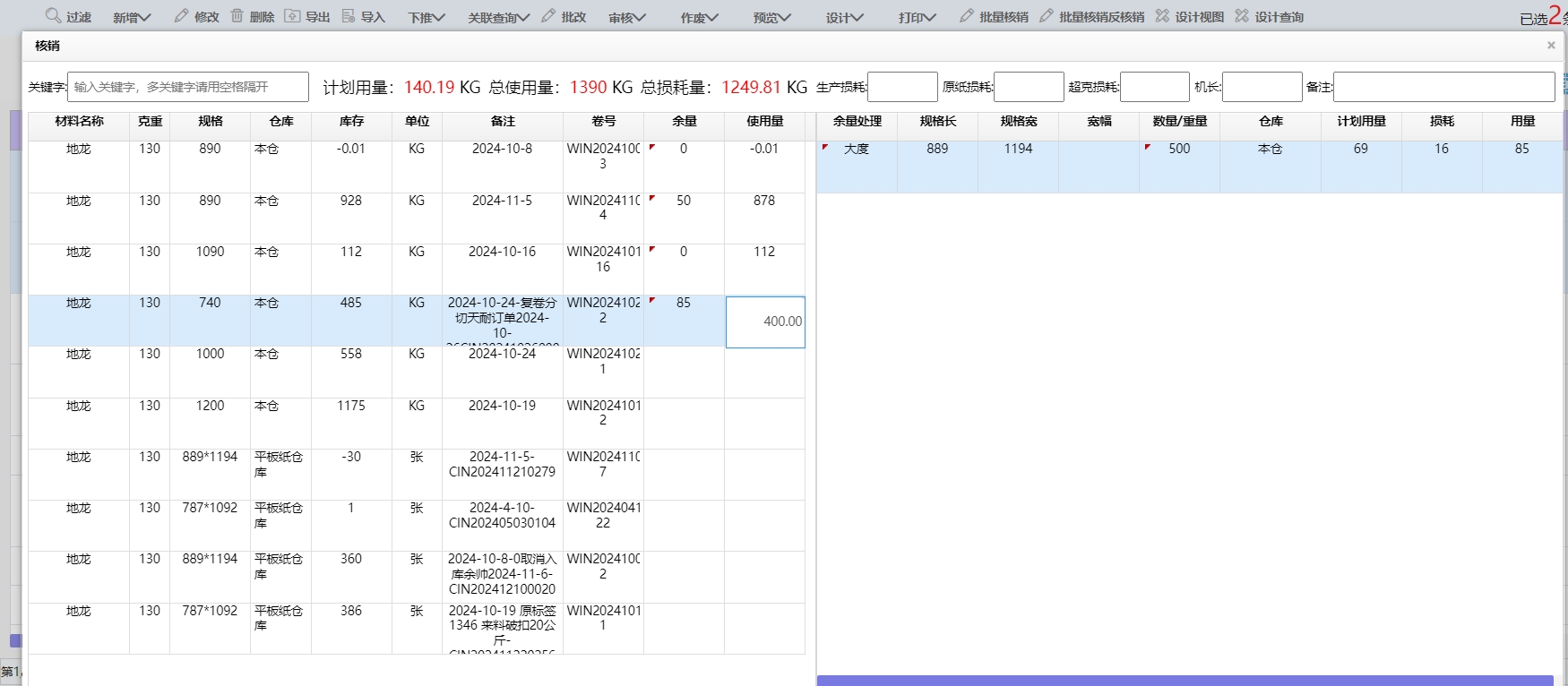The height and width of the screenshot is (686, 1568).
Task: Open the 审核 menu
Action: point(626,17)
